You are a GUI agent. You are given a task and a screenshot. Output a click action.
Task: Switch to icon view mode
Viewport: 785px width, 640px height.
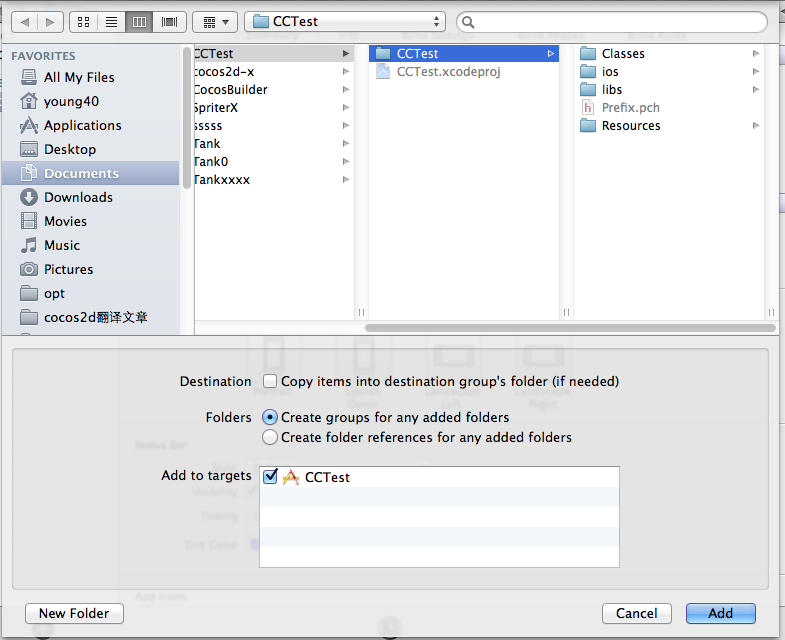click(84, 22)
